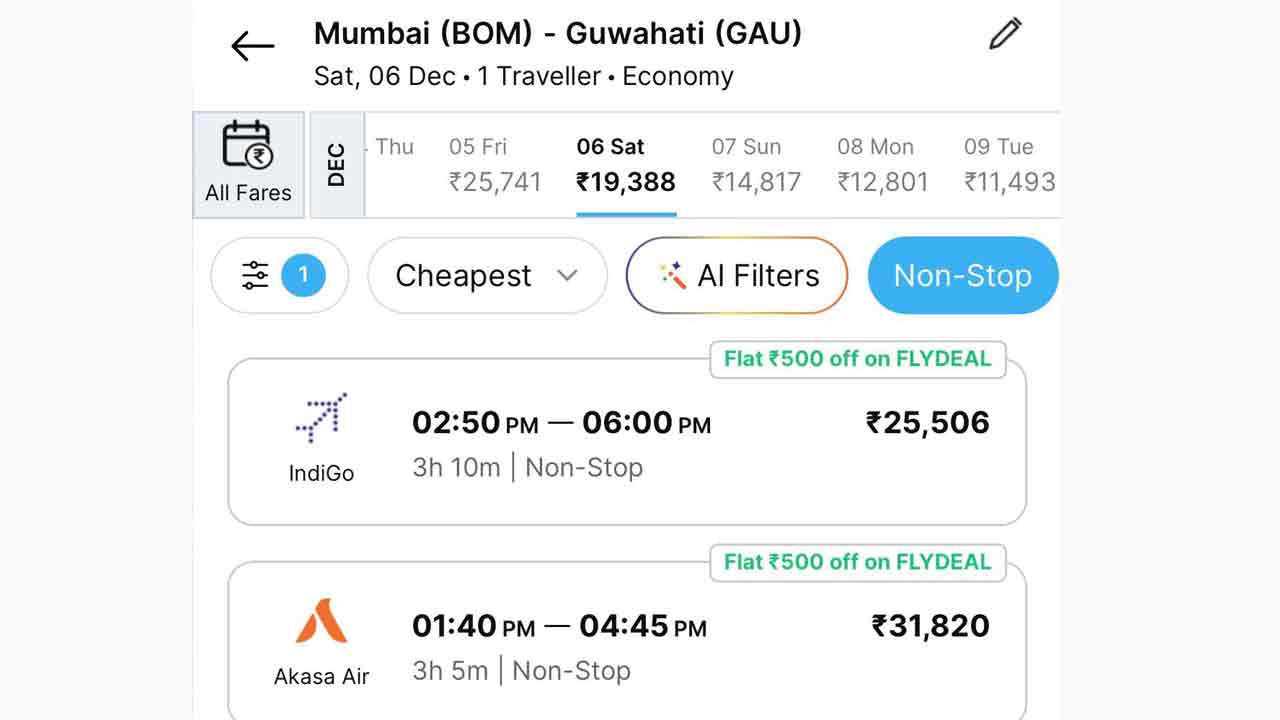Click the IndiGo airline logo
Screen dimensions: 1280x720
321,418
